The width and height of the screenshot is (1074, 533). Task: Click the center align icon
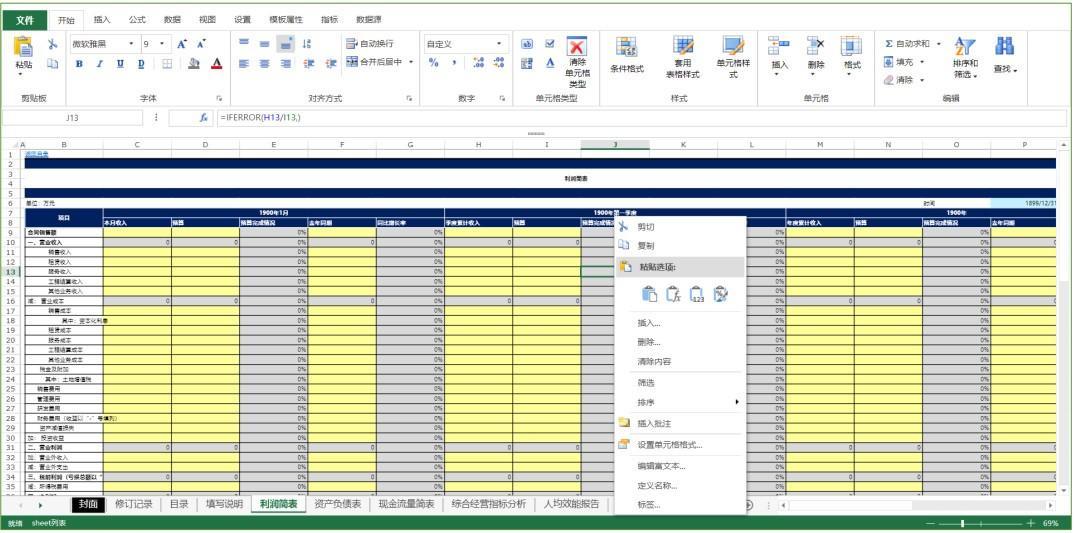coord(264,64)
